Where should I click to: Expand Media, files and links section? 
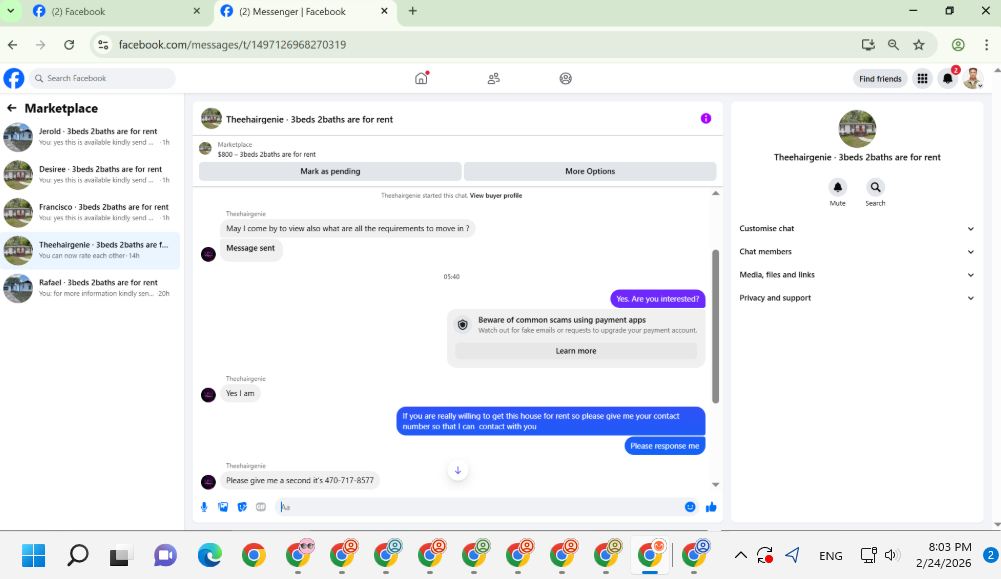point(857,274)
